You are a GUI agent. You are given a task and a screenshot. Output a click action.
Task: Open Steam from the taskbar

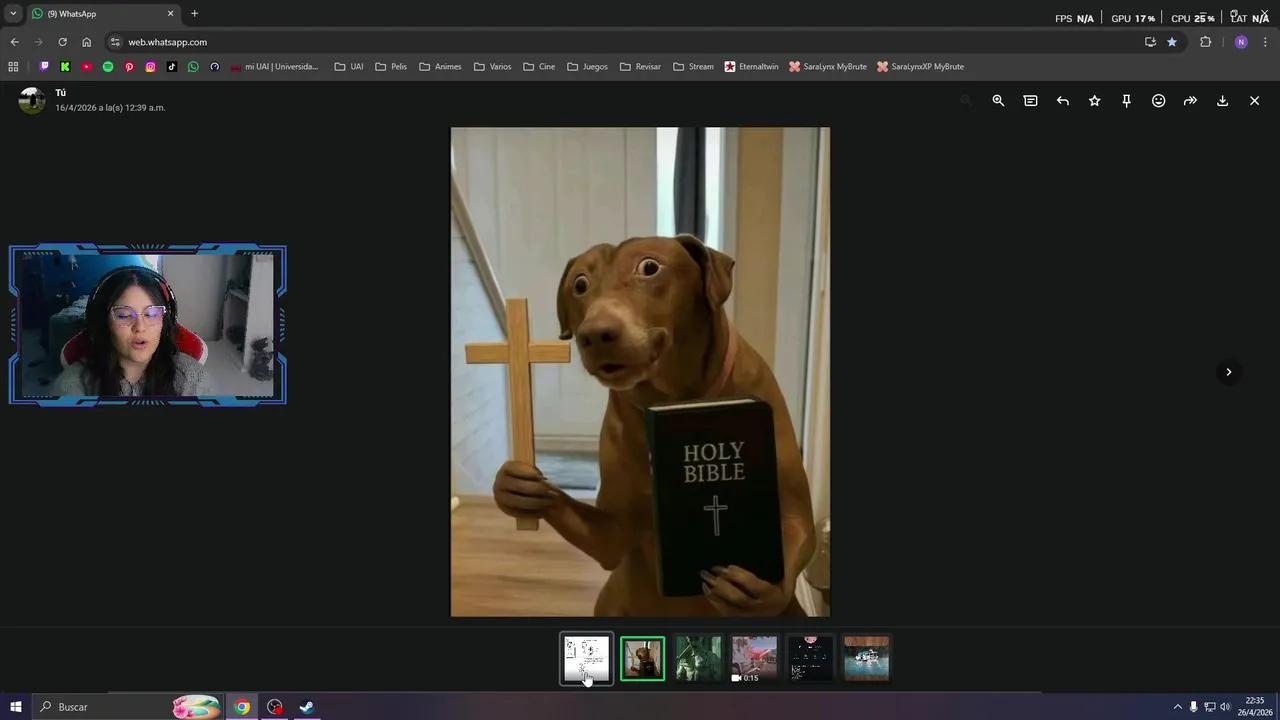[306, 707]
